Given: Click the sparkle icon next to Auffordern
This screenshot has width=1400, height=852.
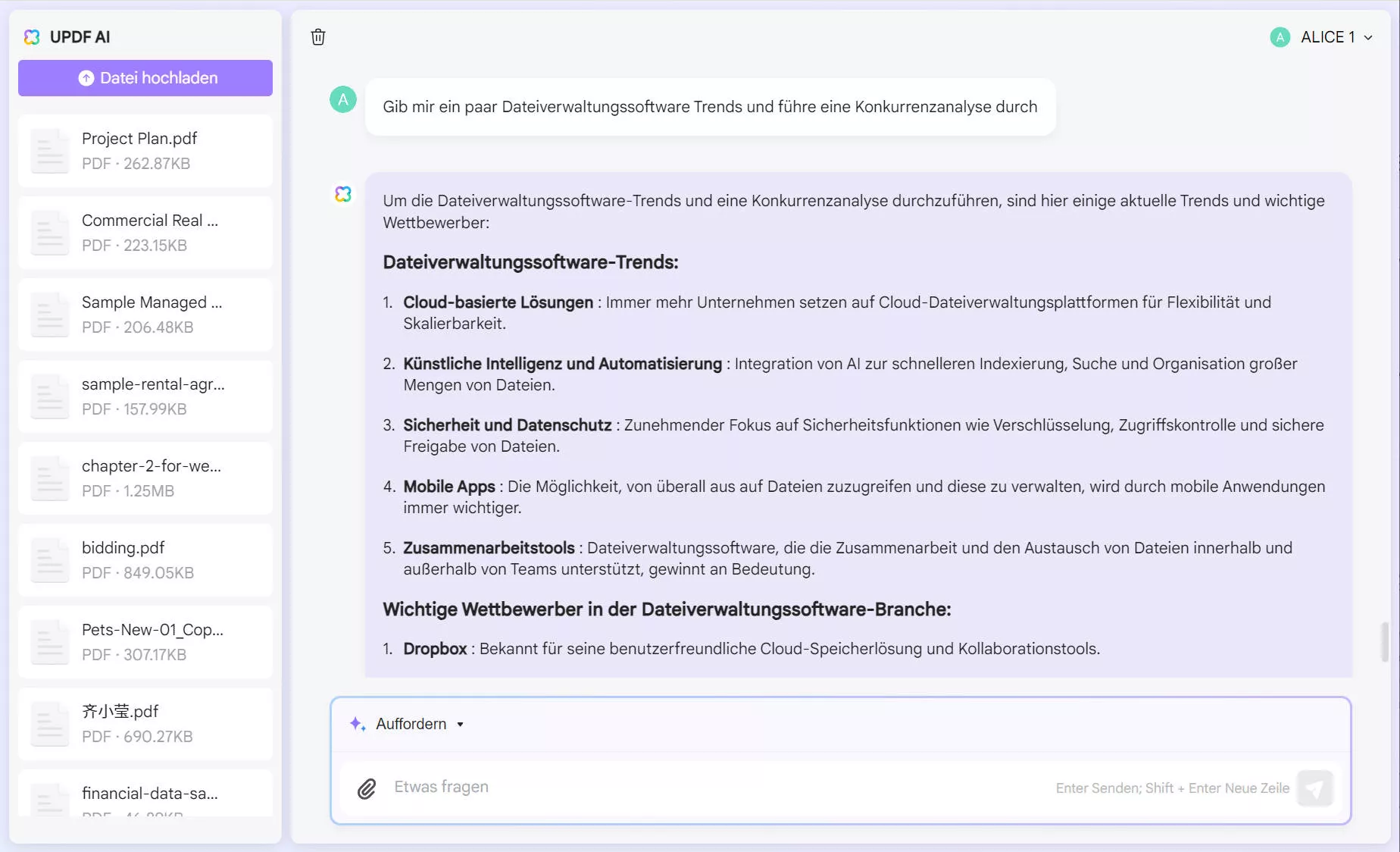Looking at the screenshot, I should (356, 724).
